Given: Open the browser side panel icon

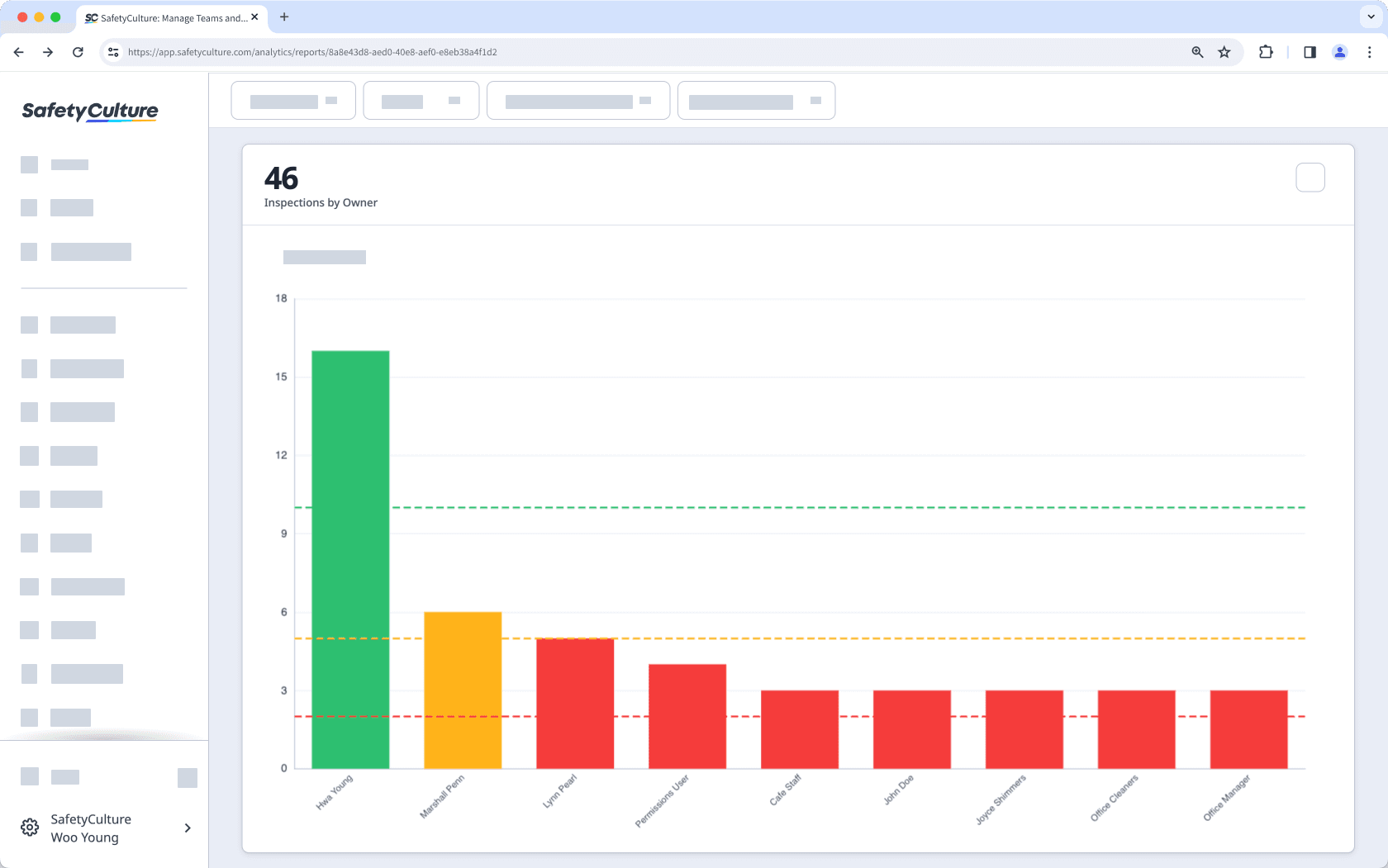Looking at the screenshot, I should click(x=1310, y=51).
